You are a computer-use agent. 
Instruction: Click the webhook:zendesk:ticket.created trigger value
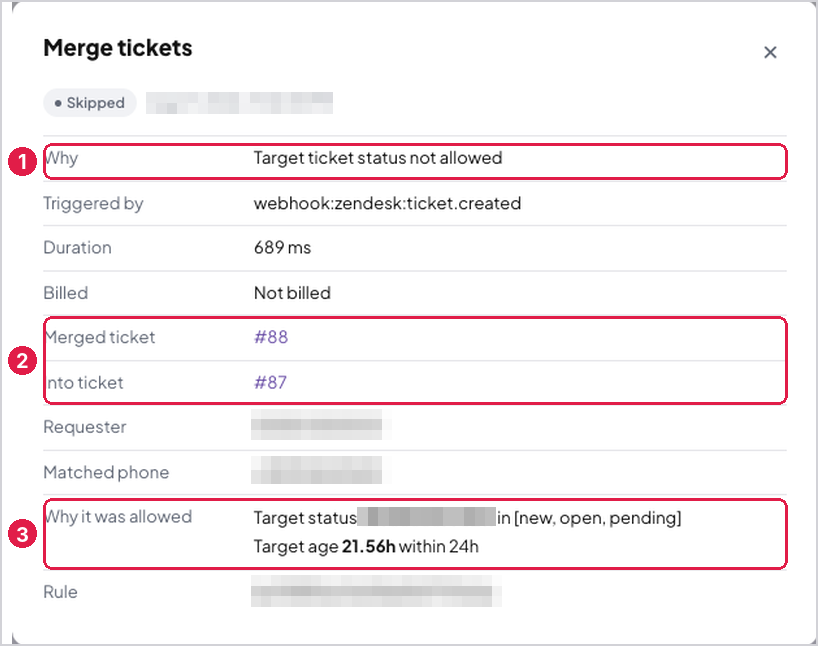(387, 203)
